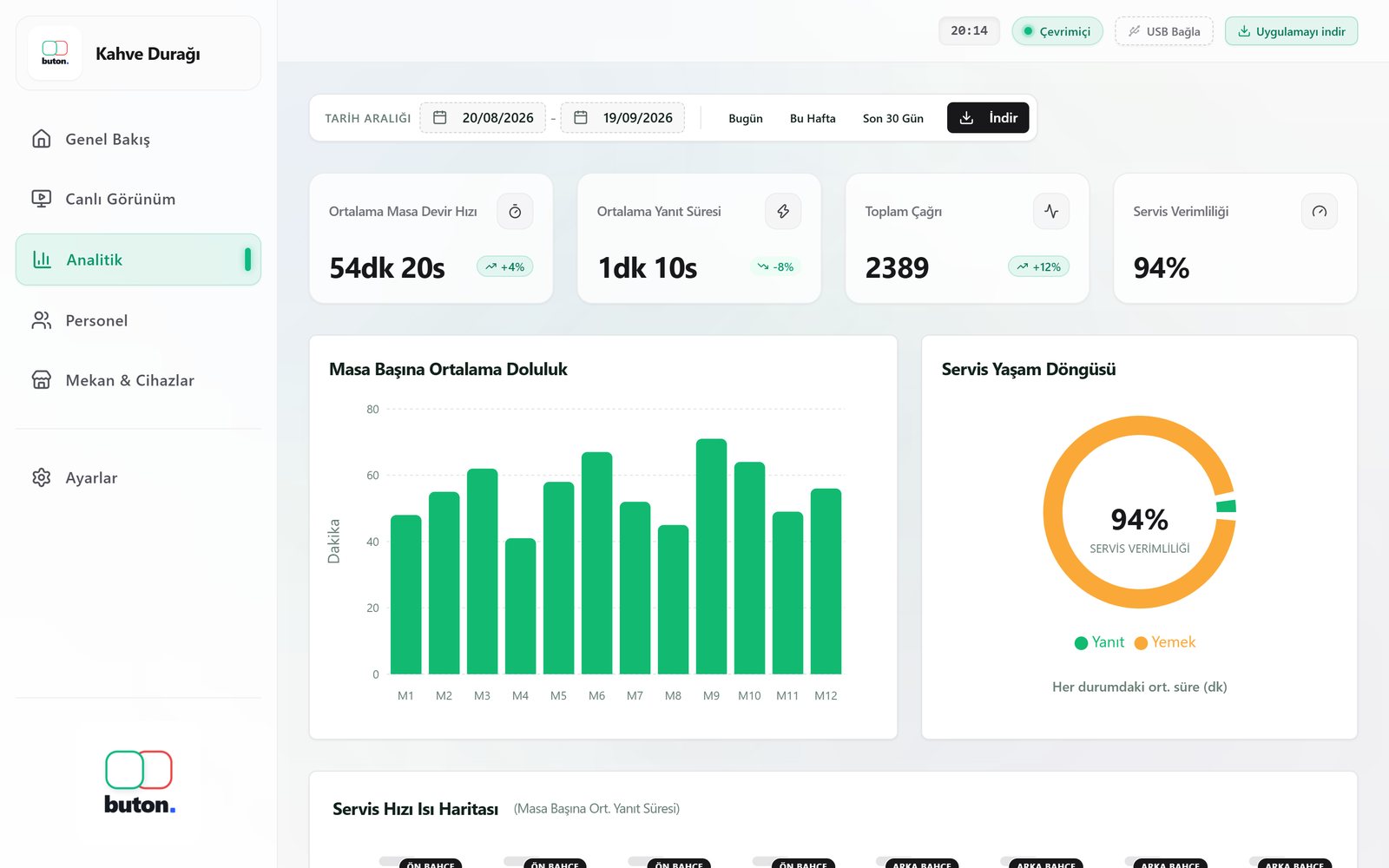
Task: Click Servis Hızı Isı Haritası heading
Action: (x=415, y=809)
